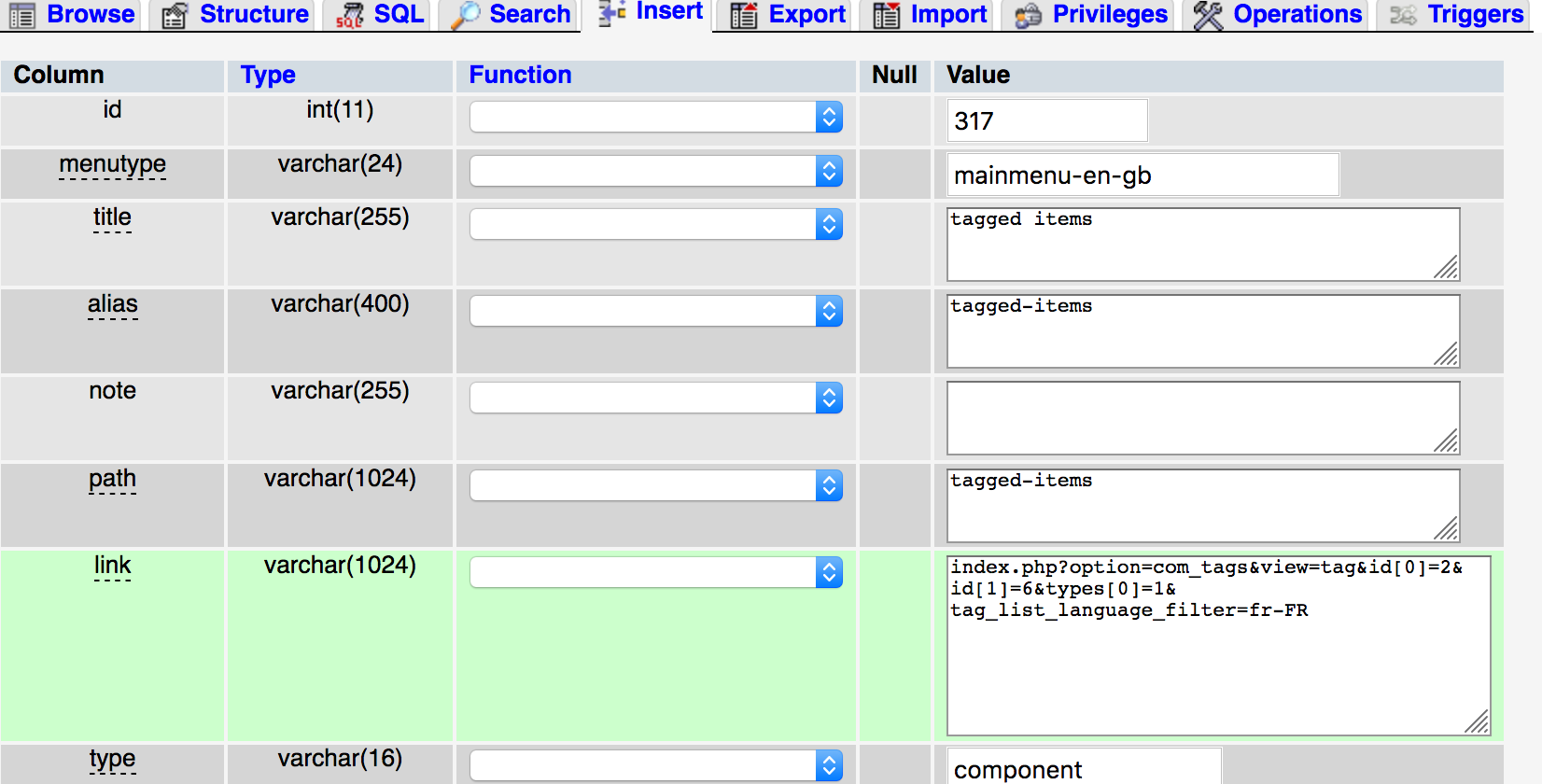Click the Insert tab icon
Image resolution: width=1542 pixels, height=784 pixels.
(x=612, y=12)
